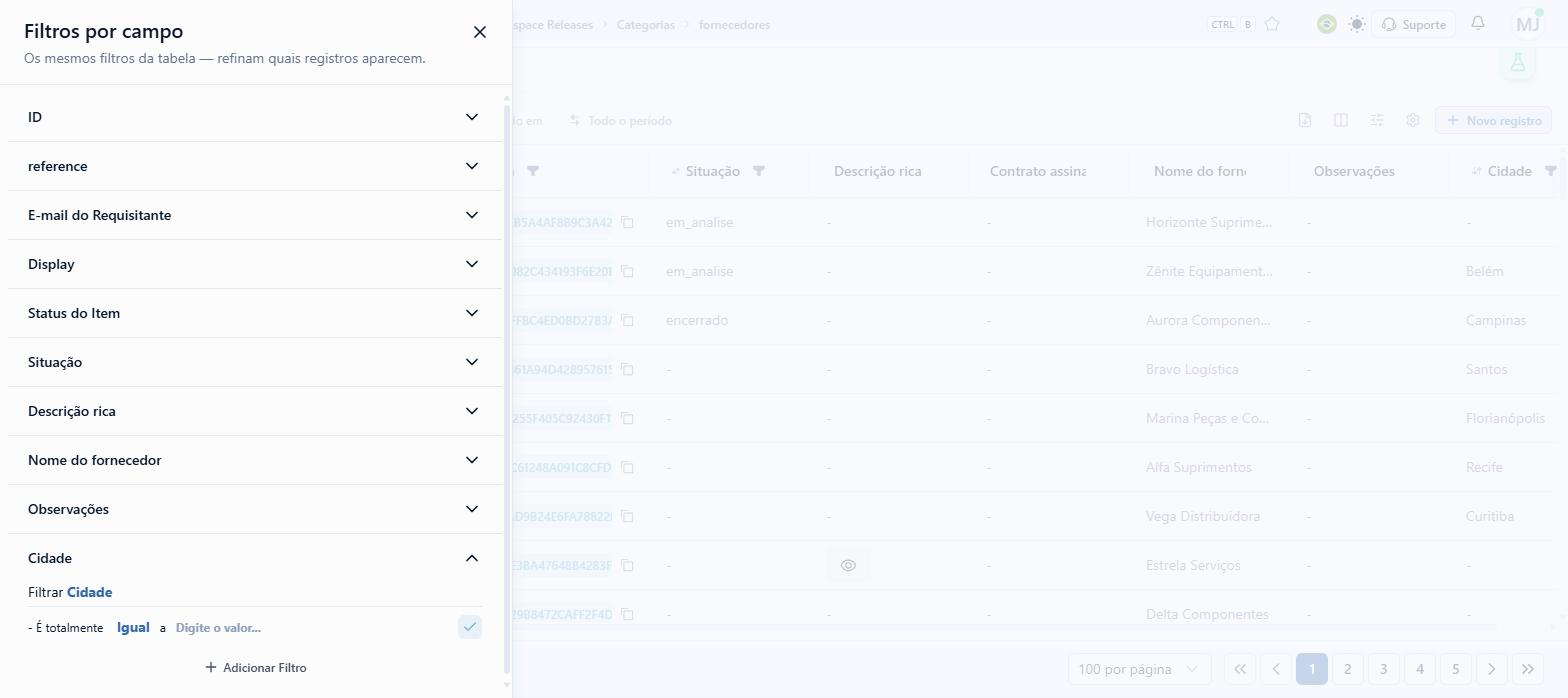Click the export file download icon

coord(1305,120)
